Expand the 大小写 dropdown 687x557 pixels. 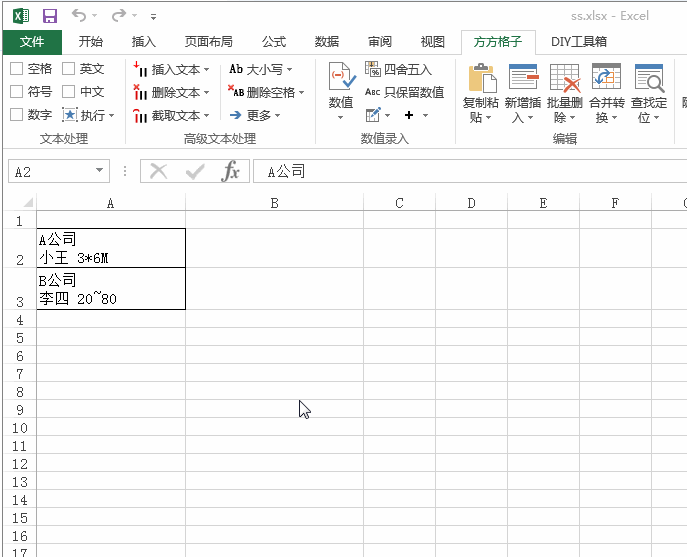pos(290,70)
